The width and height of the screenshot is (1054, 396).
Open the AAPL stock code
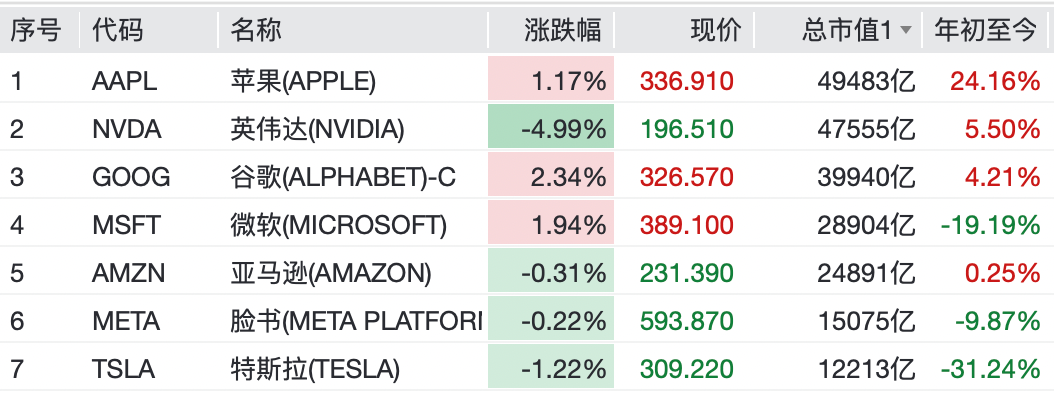click(x=124, y=81)
